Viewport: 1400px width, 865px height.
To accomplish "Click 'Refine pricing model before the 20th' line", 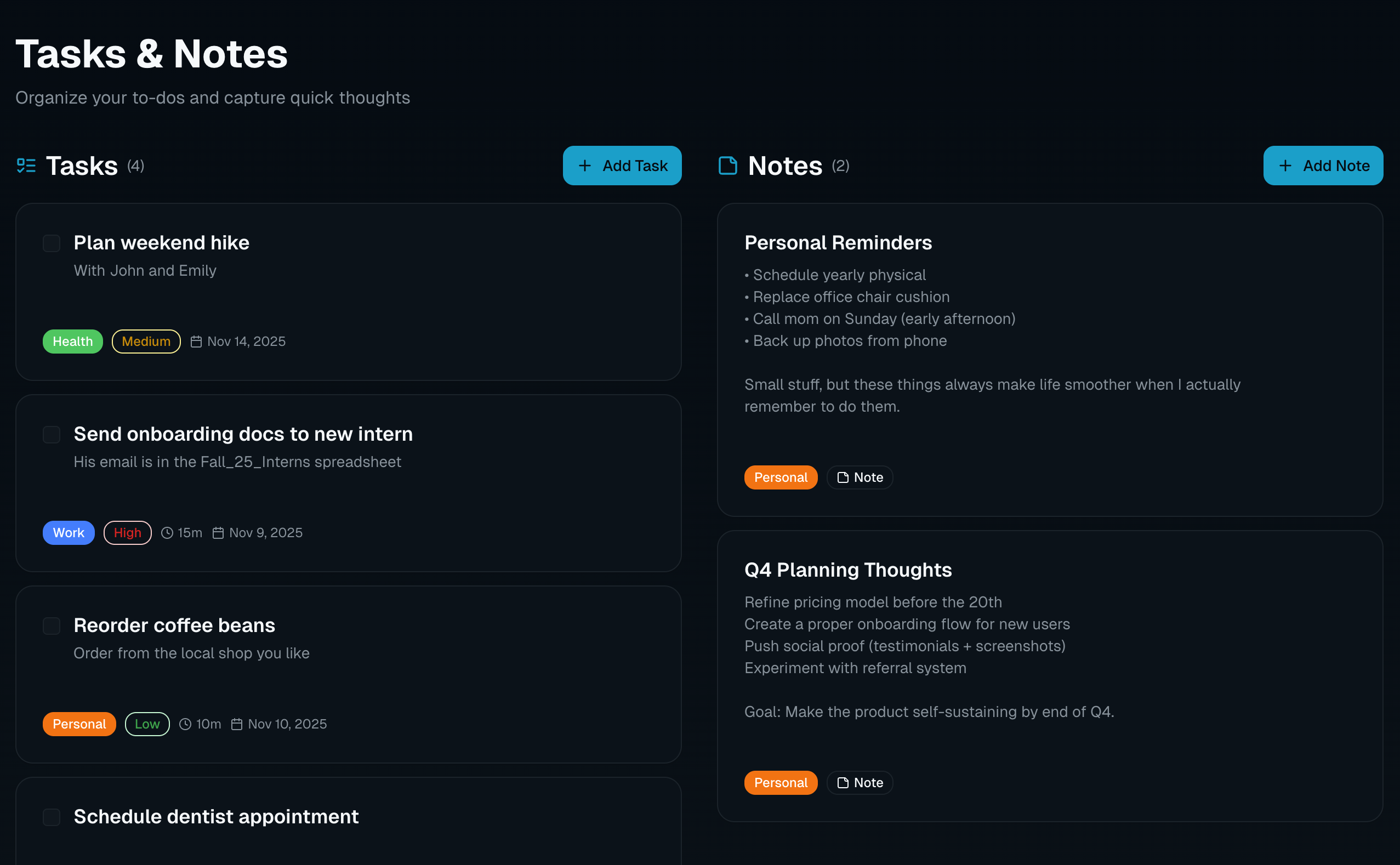I will click(x=873, y=602).
